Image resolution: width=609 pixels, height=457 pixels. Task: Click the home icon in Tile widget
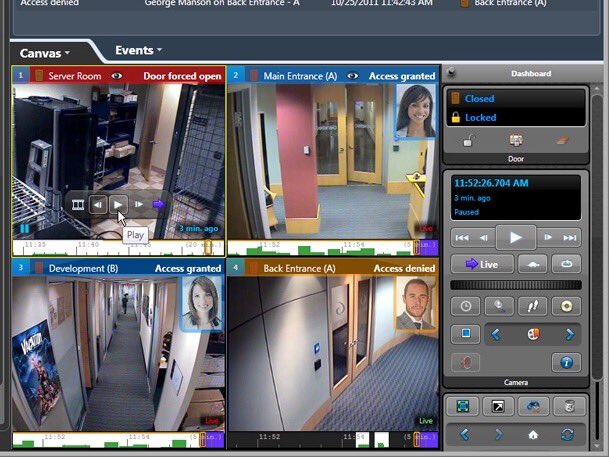point(533,434)
